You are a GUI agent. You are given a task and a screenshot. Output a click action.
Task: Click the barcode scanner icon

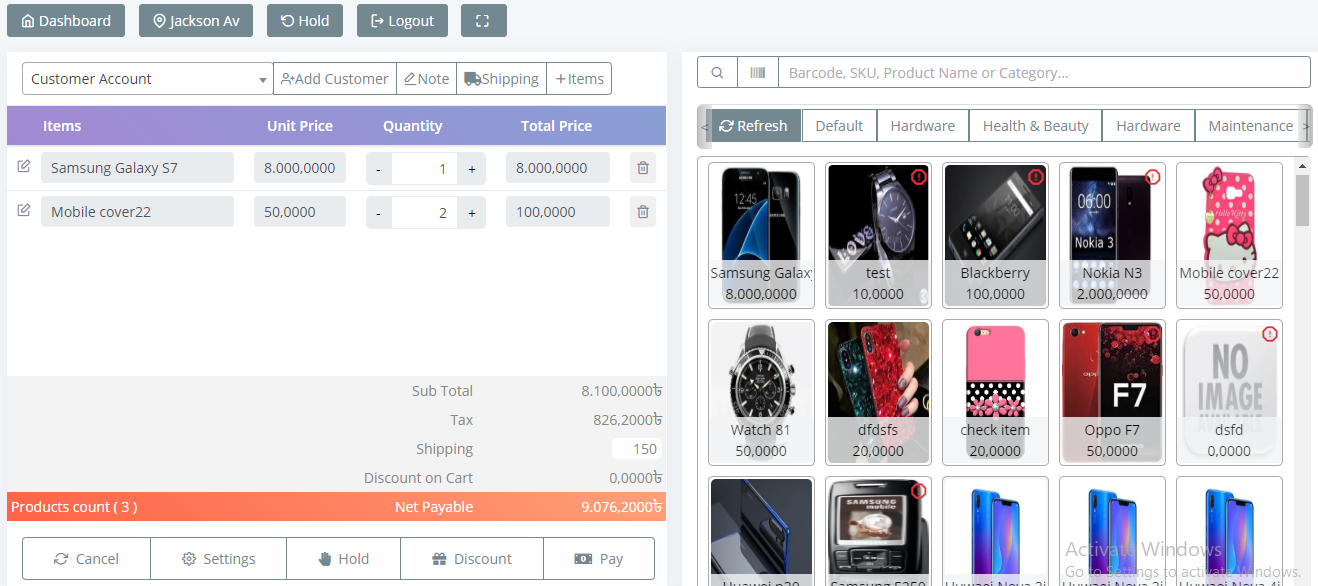(x=758, y=73)
